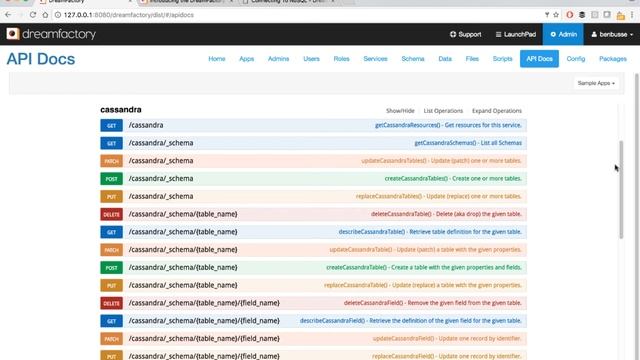Click POST badge for createCassandraTable row

tap(111, 267)
